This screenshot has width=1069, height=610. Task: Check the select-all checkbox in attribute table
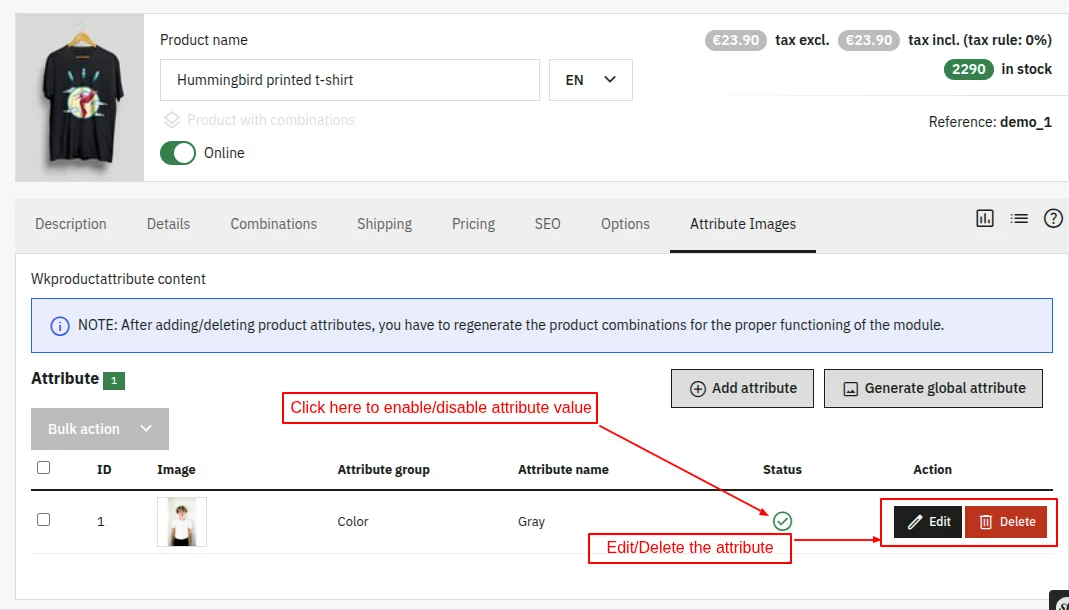point(43,467)
